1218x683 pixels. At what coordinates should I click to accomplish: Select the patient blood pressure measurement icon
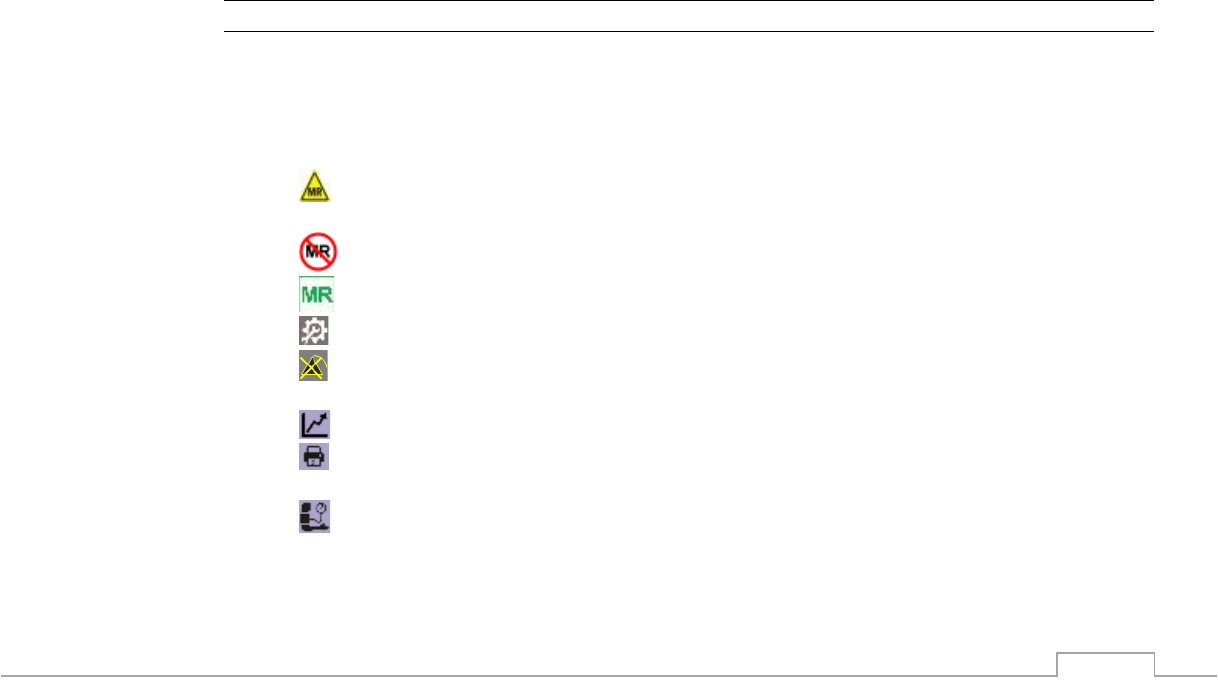315,516
